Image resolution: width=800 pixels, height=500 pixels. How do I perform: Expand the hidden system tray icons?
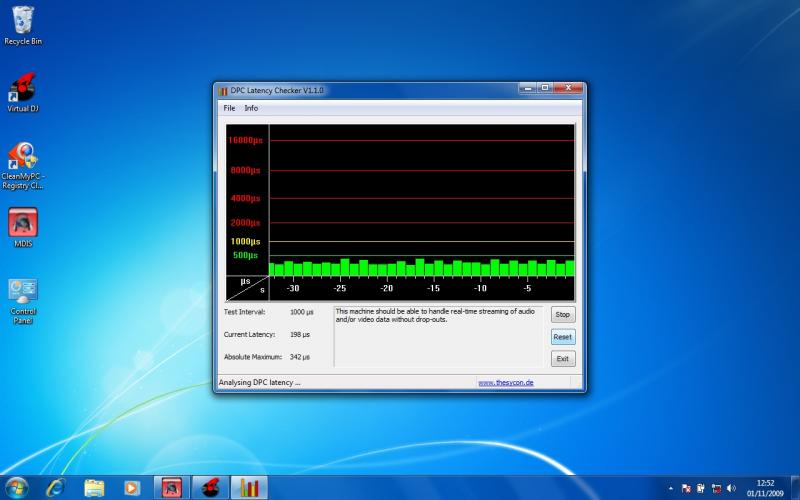click(x=670, y=489)
